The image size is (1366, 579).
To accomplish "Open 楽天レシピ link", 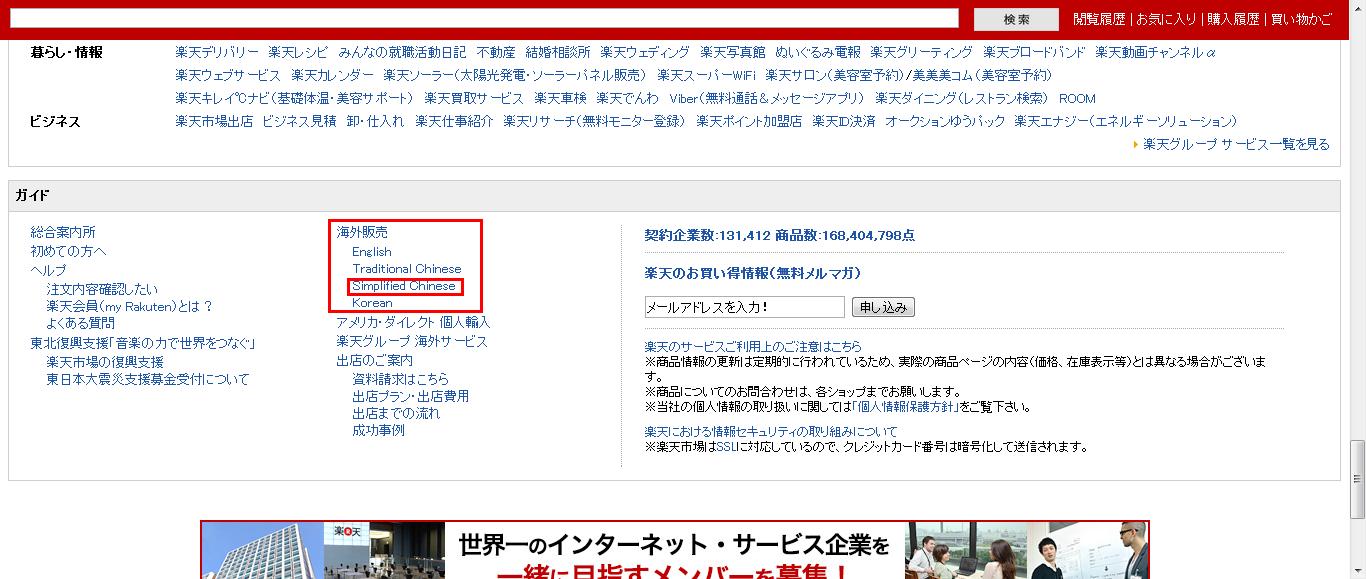I will (x=298, y=52).
